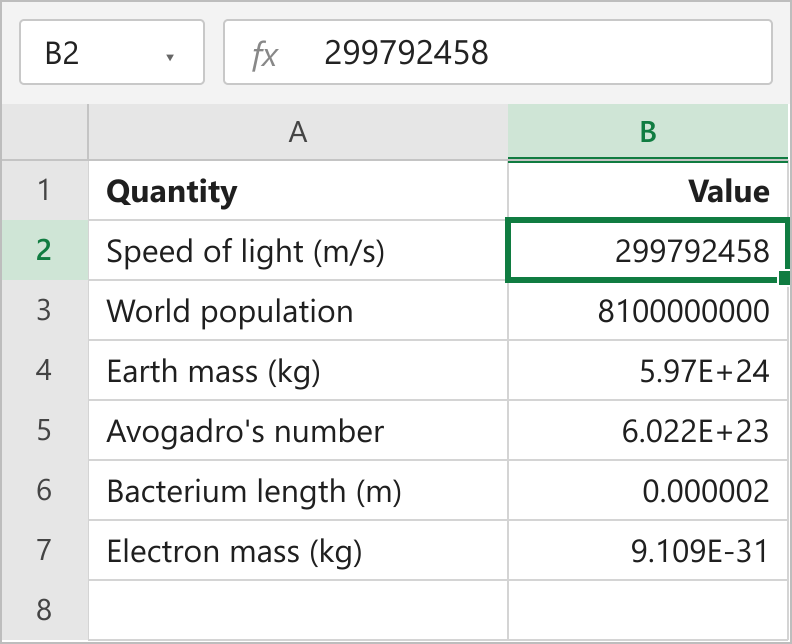The height and width of the screenshot is (644, 792).
Task: Select row 6 header
Action: [x=44, y=490]
